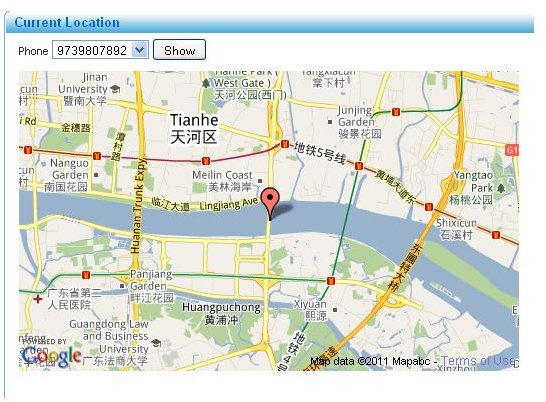The image size is (546, 402).
Task: Click the Google logo on map
Action: tap(51, 356)
